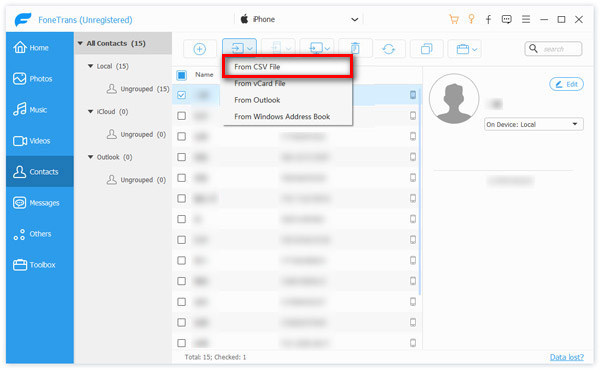Select Ungrouped (15) under Local
The width and height of the screenshot is (600, 370).
[138, 89]
